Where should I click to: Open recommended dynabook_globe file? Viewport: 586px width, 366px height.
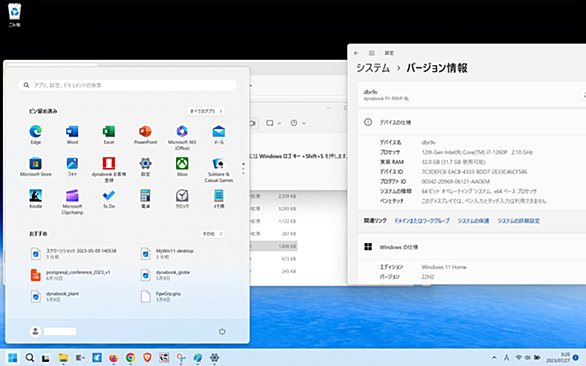166,275
